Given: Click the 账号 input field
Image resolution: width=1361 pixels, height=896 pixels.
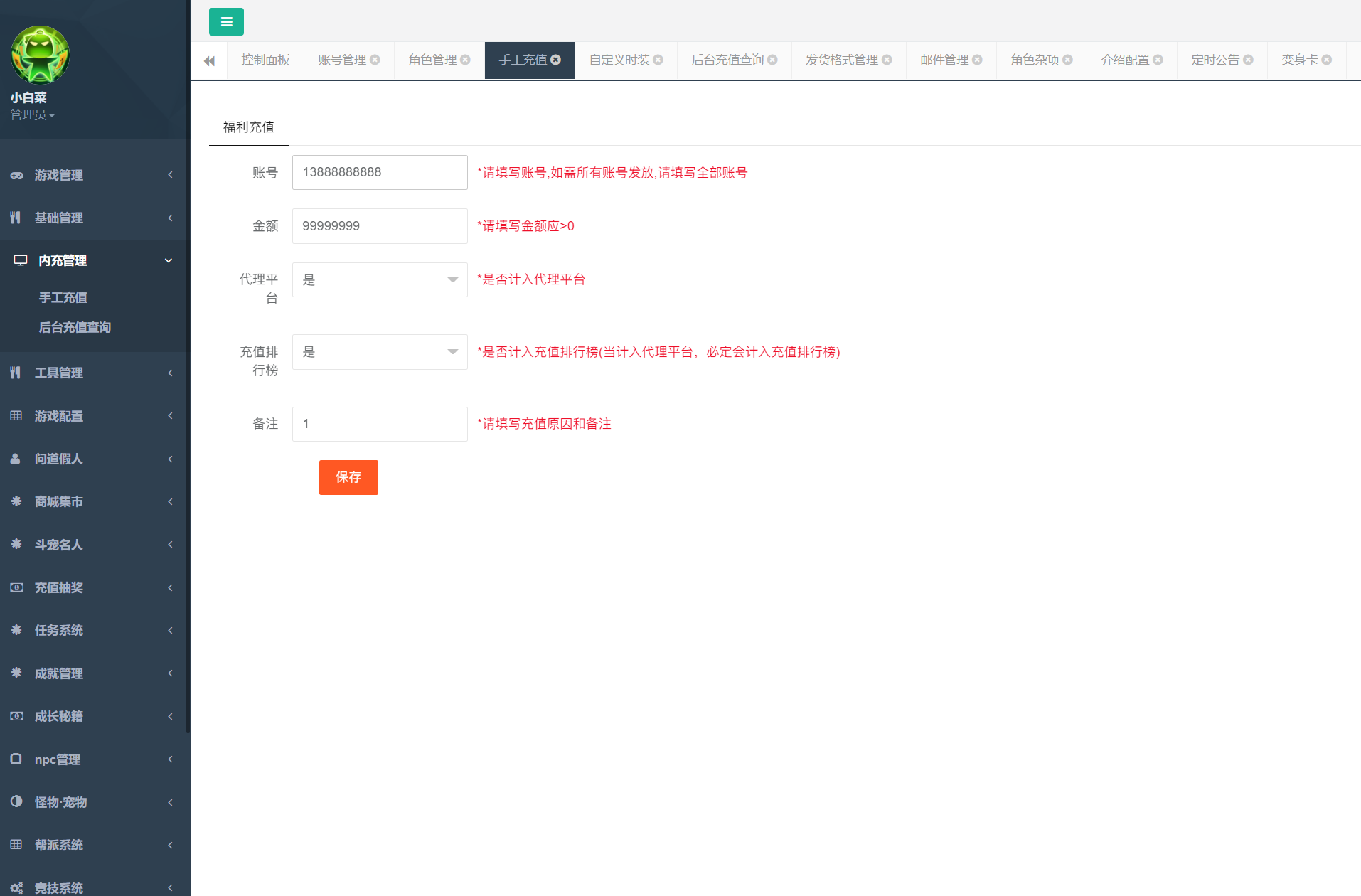Looking at the screenshot, I should point(380,173).
